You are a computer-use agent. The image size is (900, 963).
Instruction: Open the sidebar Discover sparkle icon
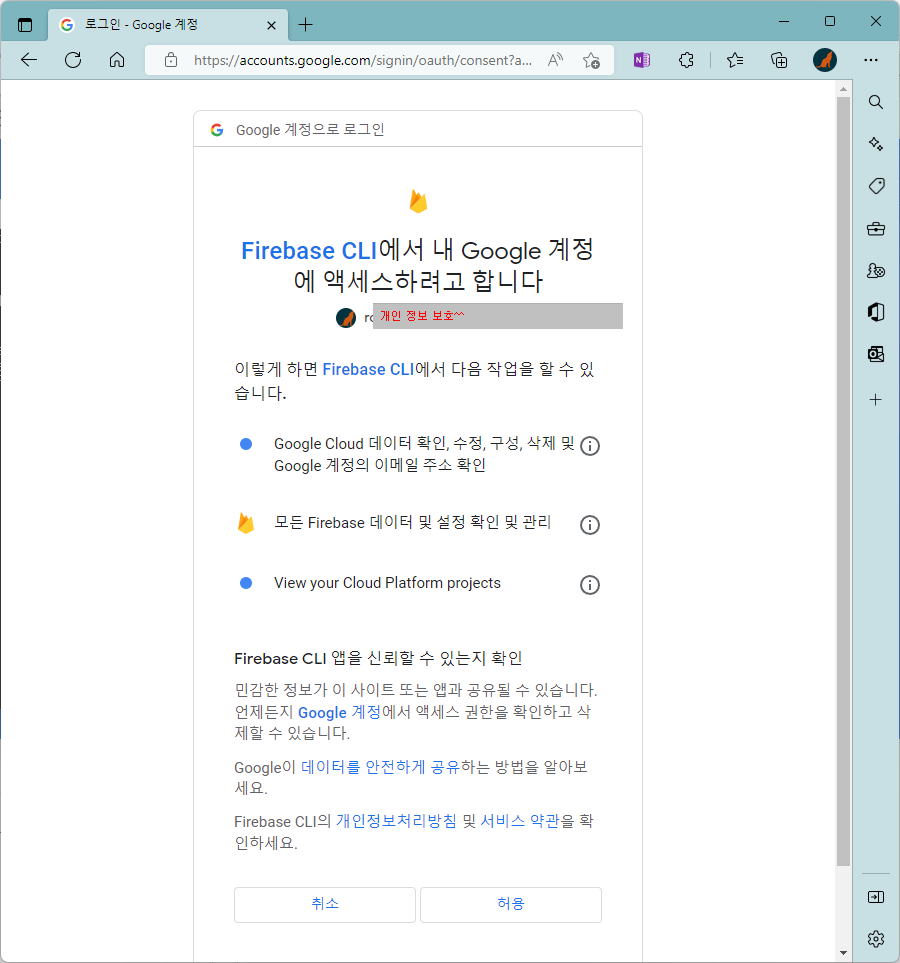click(x=876, y=144)
